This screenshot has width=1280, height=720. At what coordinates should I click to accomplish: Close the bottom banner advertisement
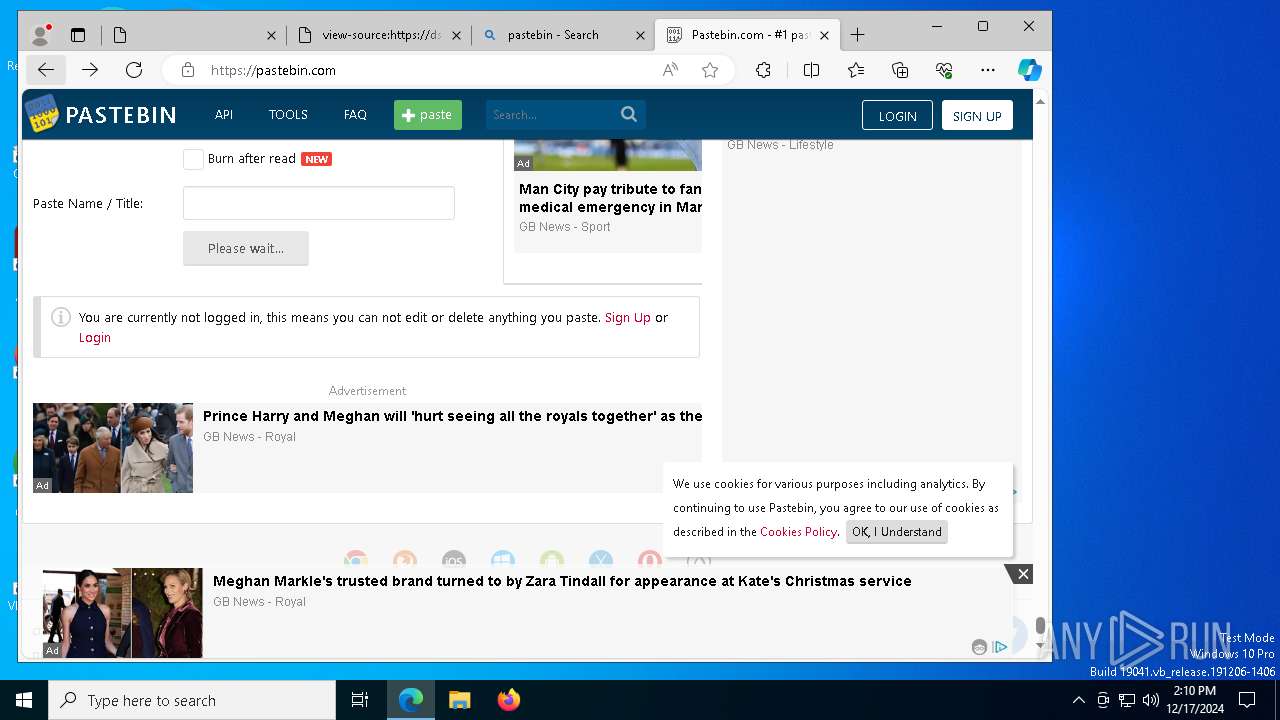click(x=1022, y=574)
